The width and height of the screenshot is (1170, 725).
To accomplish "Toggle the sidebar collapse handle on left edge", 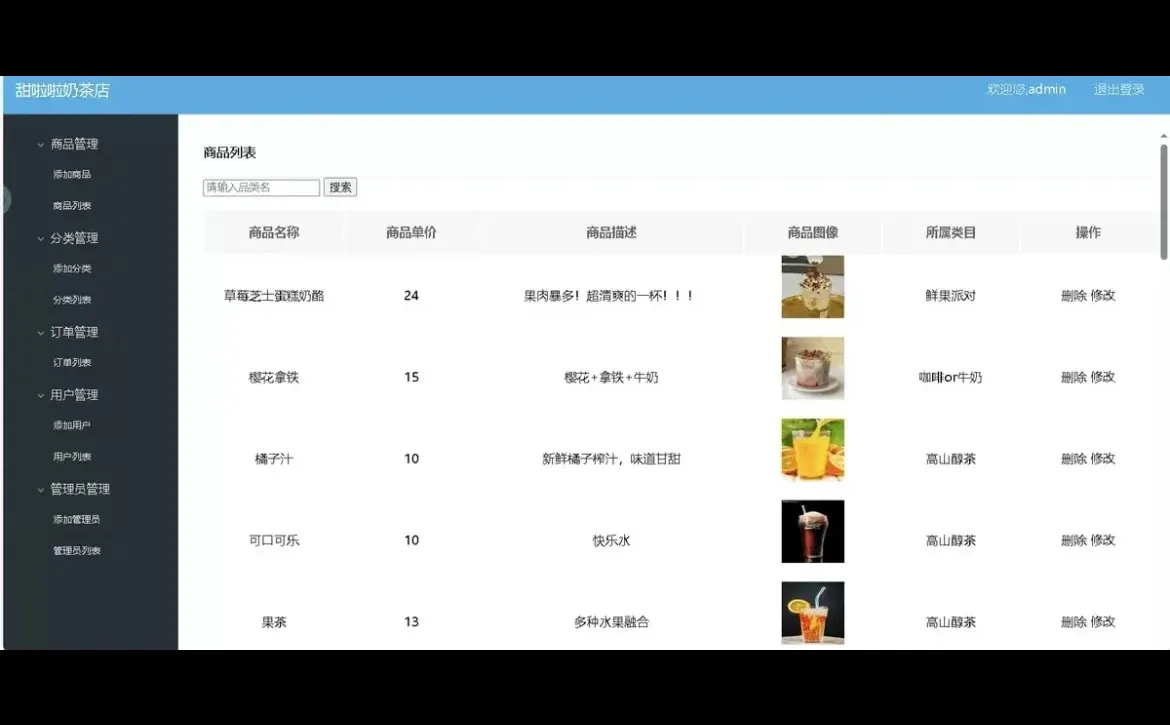I will click(x=4, y=199).
